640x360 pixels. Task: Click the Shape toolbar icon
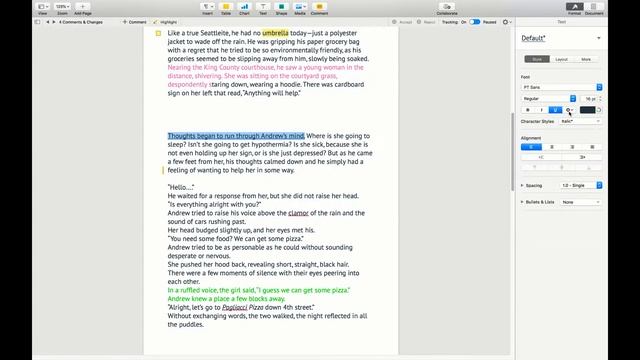pos(281,7)
